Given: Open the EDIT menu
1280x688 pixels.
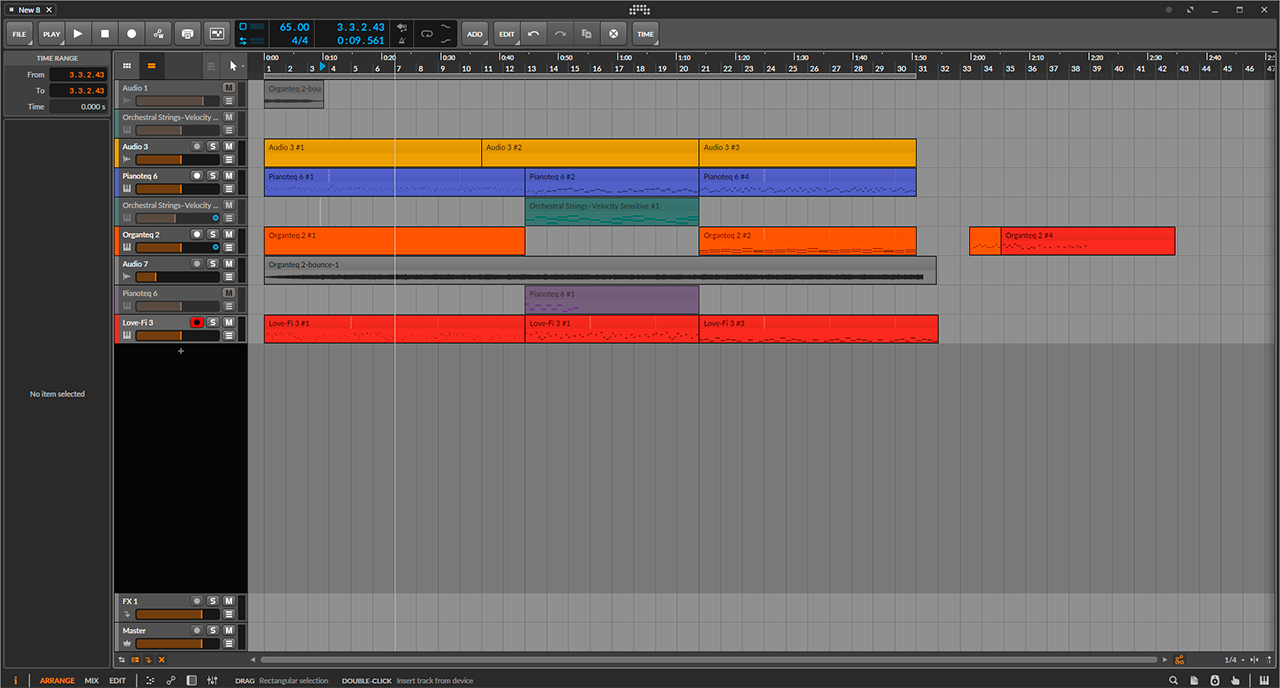Looking at the screenshot, I should 507,34.
